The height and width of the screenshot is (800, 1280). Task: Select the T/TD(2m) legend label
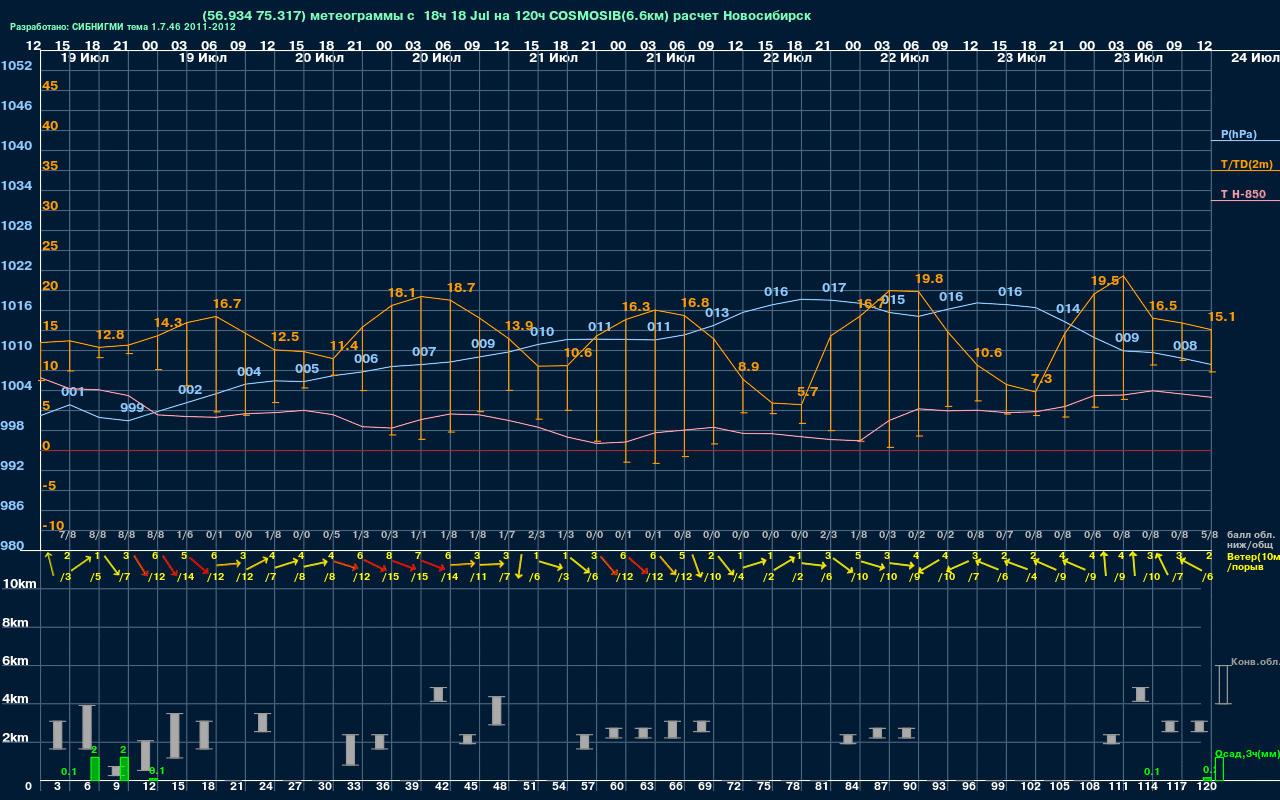point(1247,164)
